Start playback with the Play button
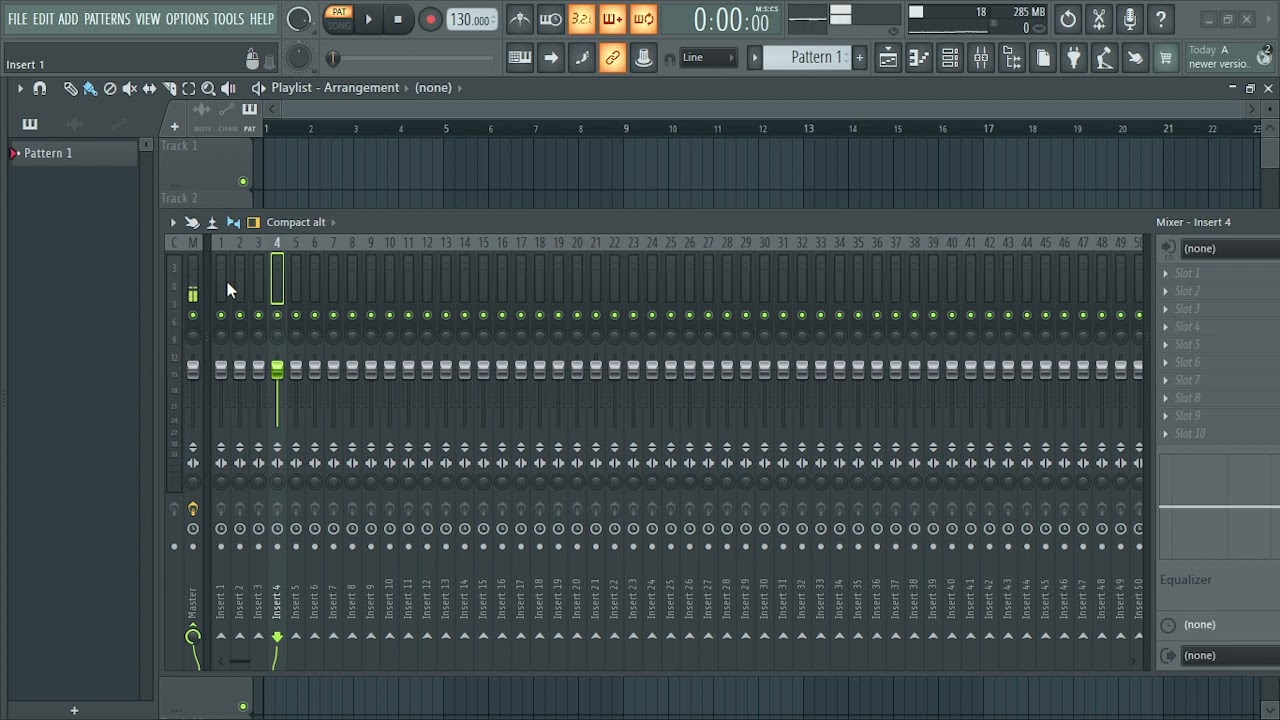 (x=368, y=19)
